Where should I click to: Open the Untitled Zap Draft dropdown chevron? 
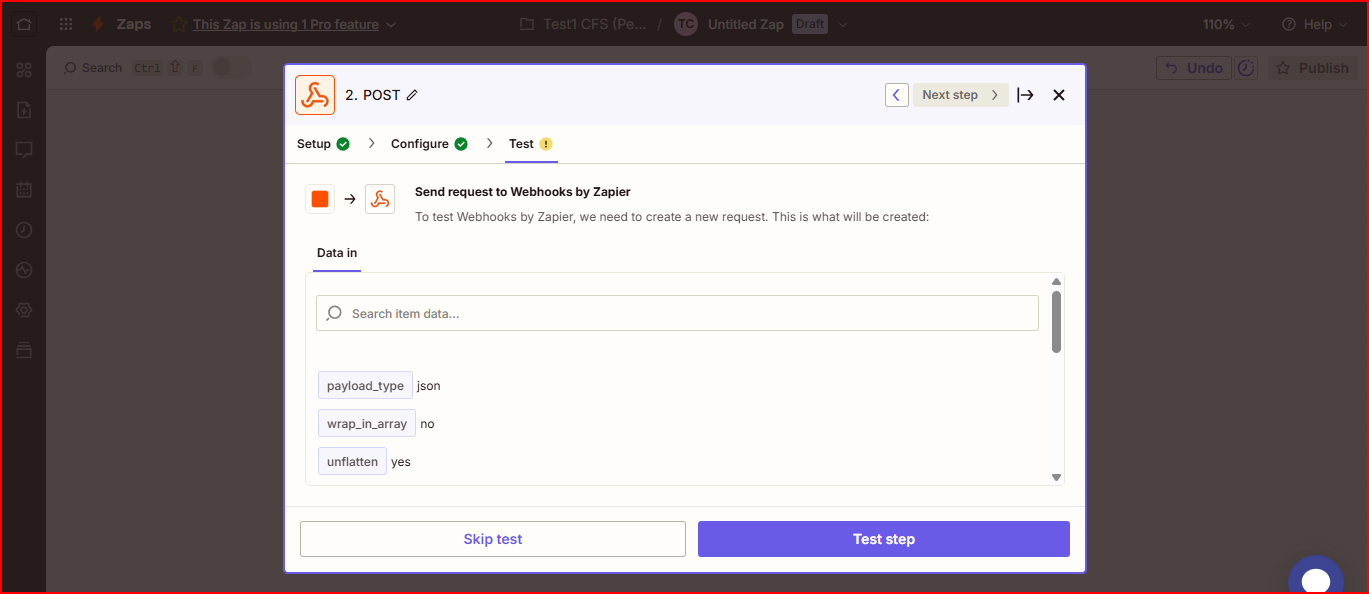[x=843, y=24]
